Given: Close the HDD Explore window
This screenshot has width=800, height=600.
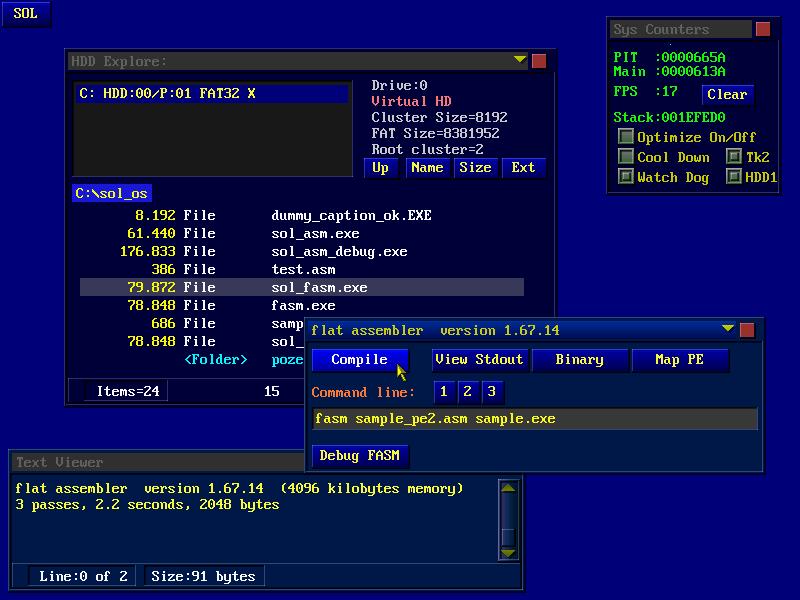Looking at the screenshot, I should pos(539,61).
